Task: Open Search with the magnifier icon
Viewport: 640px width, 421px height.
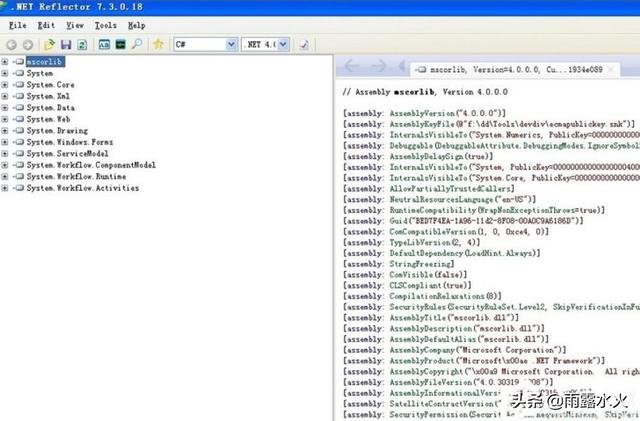Action: pyautogui.click(x=137, y=44)
